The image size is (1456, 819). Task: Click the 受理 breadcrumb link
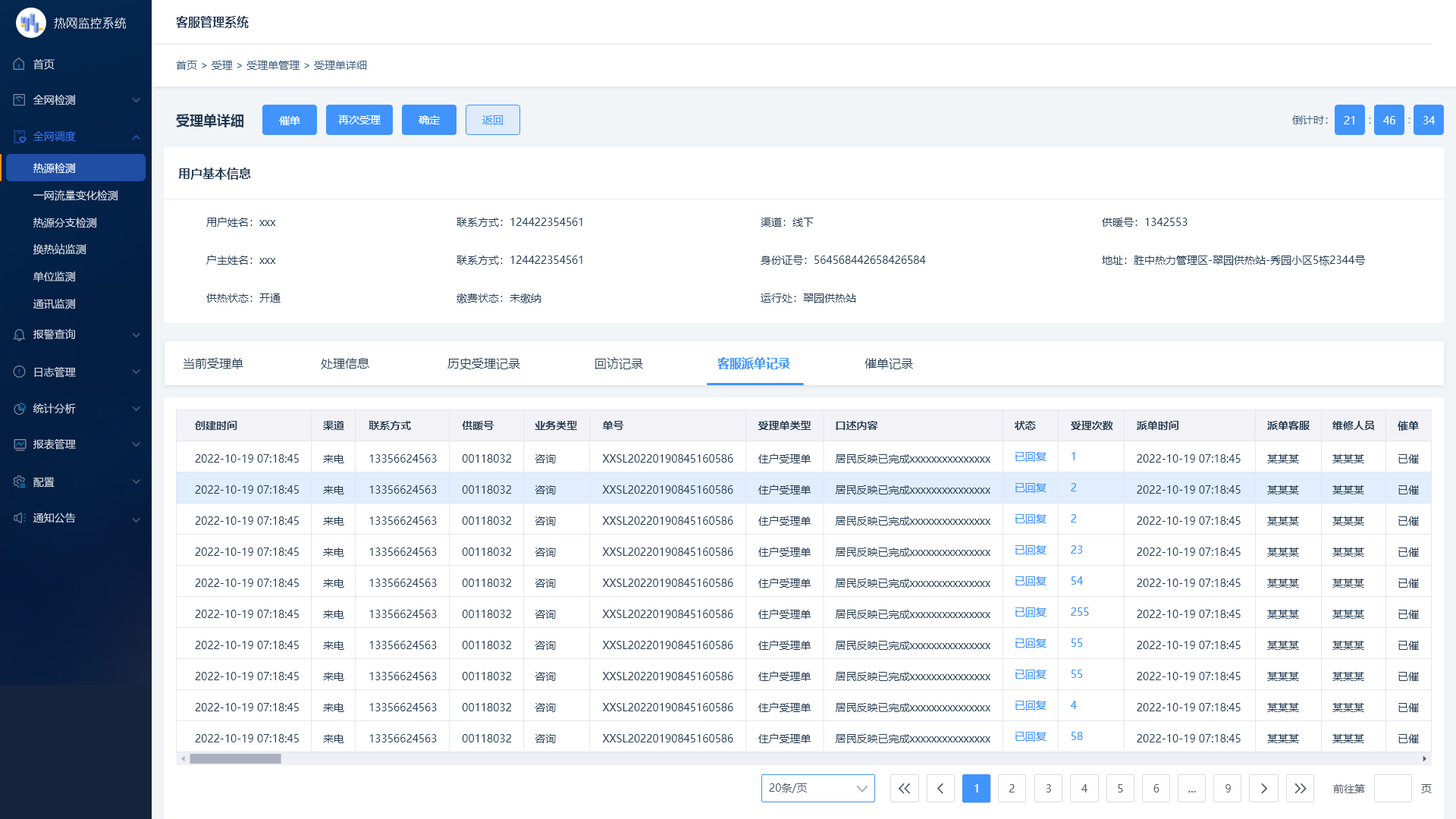click(222, 65)
